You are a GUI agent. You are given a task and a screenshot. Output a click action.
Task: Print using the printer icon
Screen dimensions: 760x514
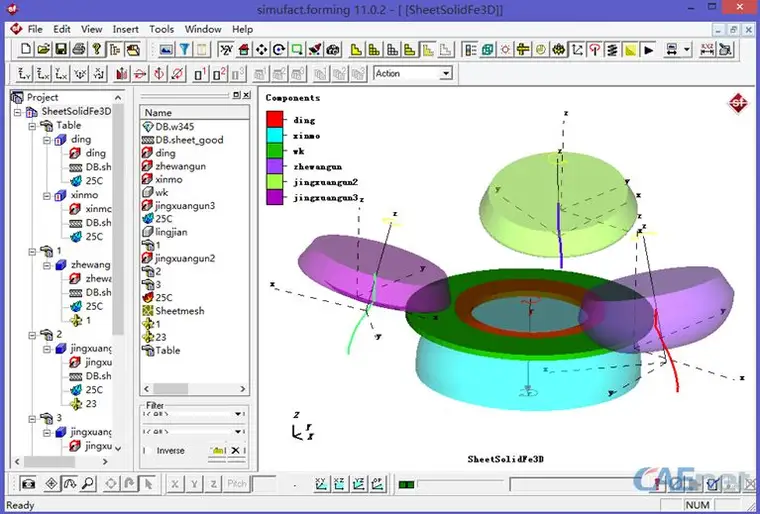[79, 49]
